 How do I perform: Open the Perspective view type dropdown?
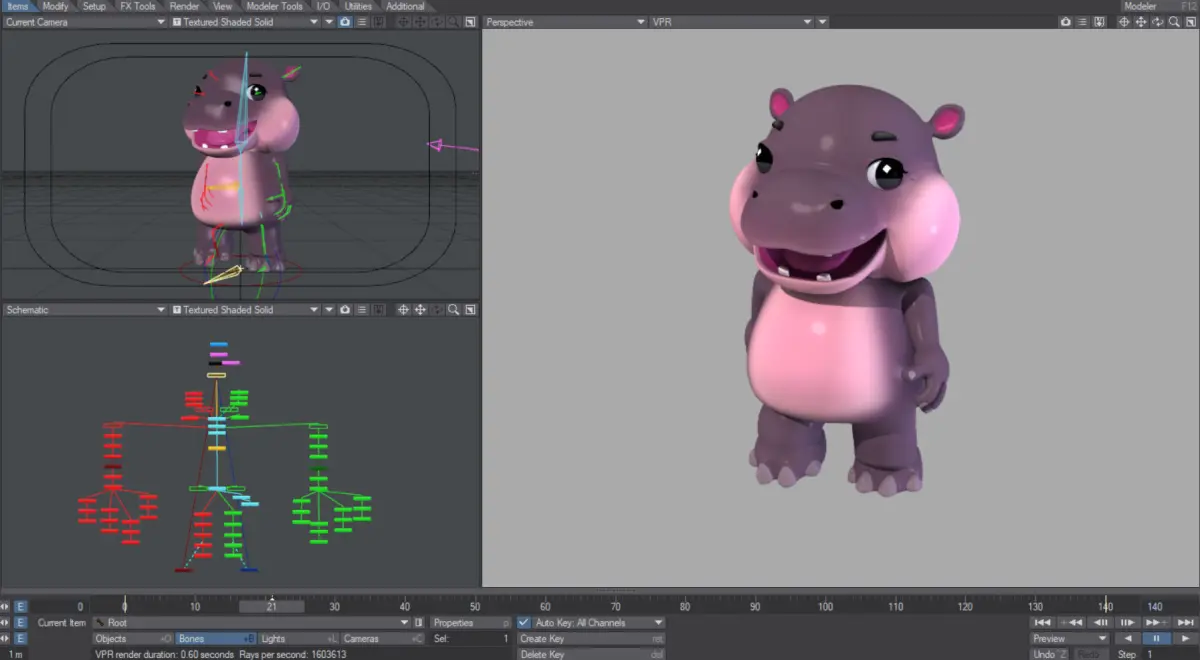[565, 22]
